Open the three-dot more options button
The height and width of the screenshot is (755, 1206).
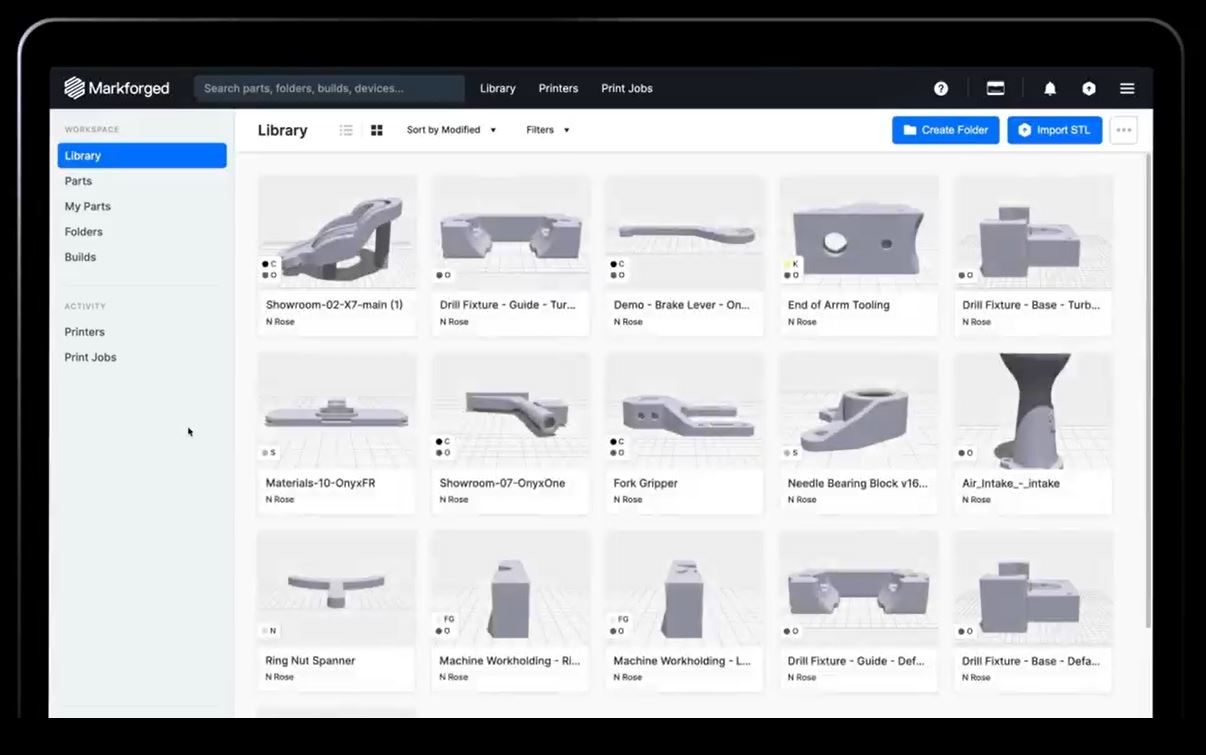pyautogui.click(x=1123, y=130)
